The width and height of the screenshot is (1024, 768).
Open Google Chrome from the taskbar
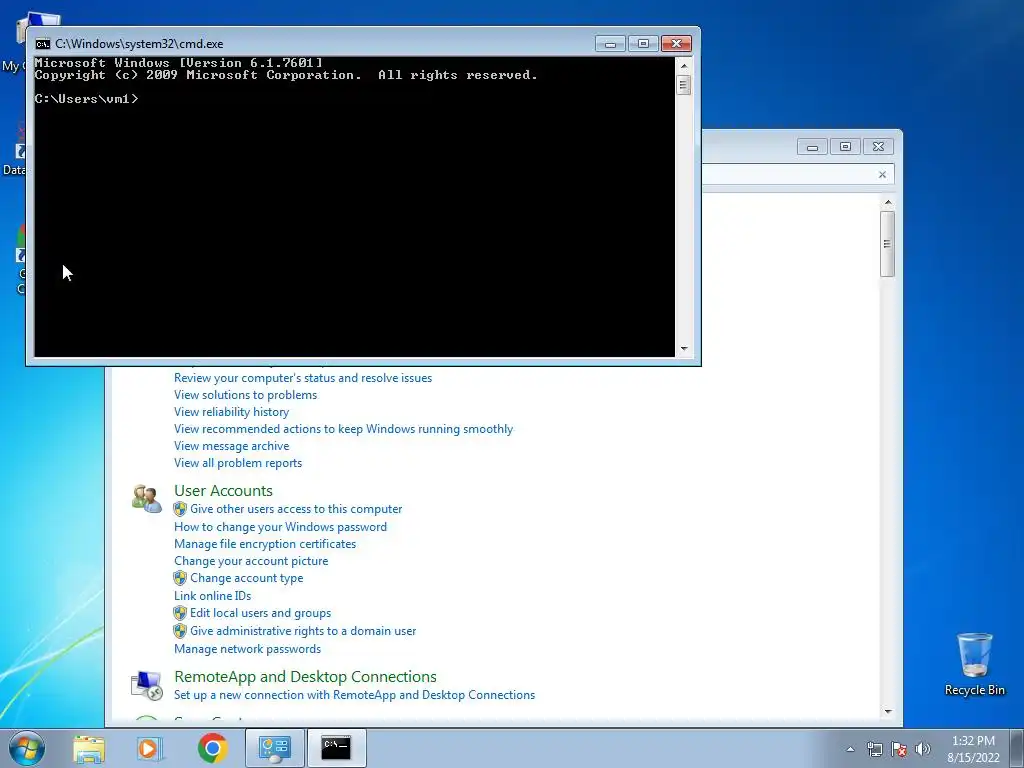[212, 748]
